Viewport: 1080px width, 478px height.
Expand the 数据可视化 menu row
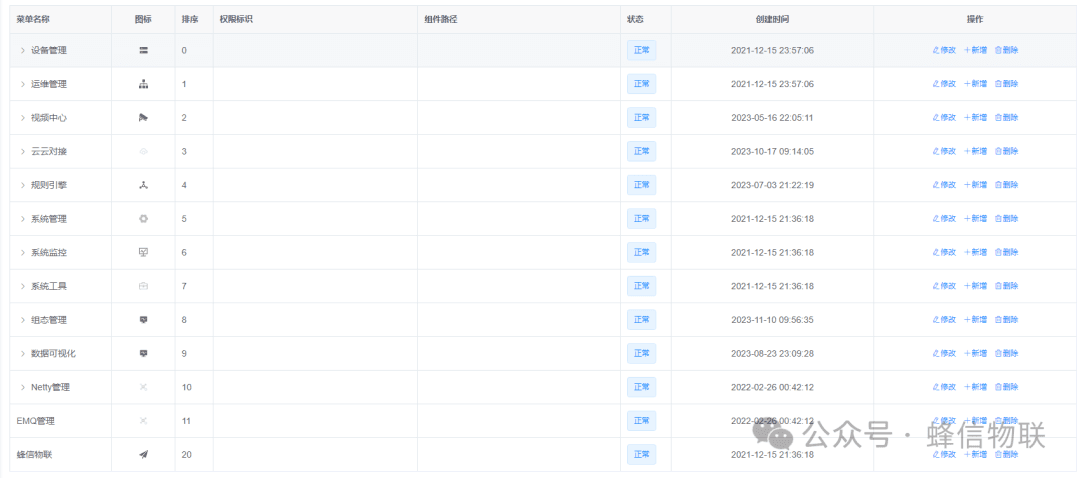point(22,354)
